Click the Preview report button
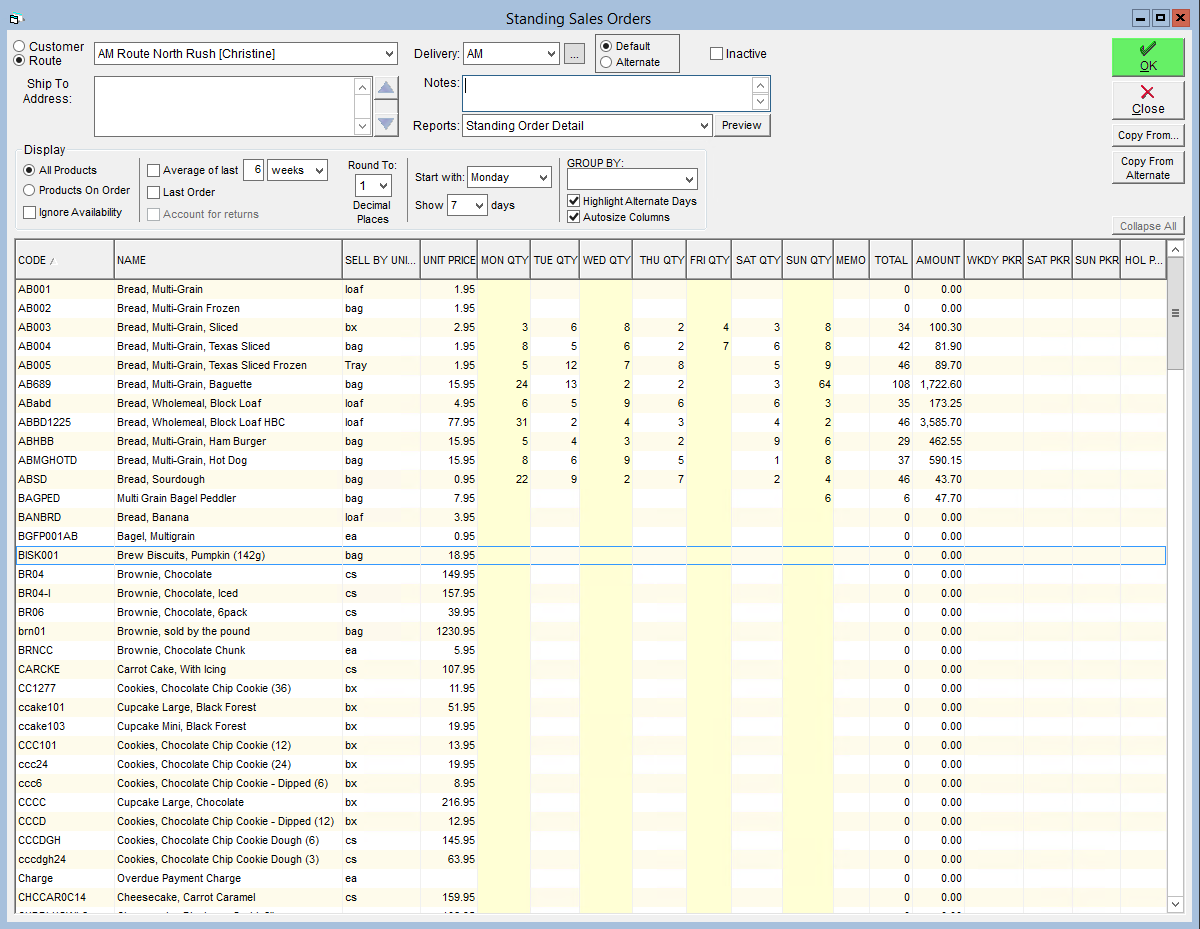Viewport: 1200px width, 929px height. (742, 126)
